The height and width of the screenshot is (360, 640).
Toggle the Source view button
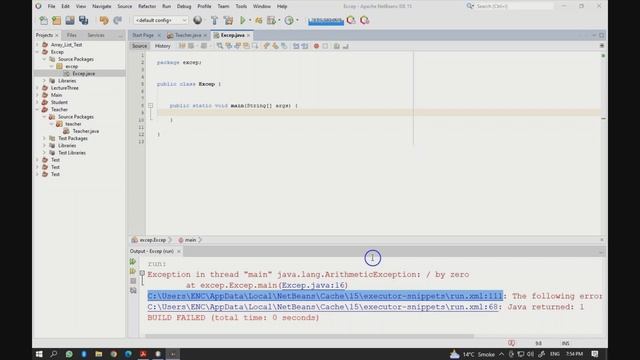point(139,46)
